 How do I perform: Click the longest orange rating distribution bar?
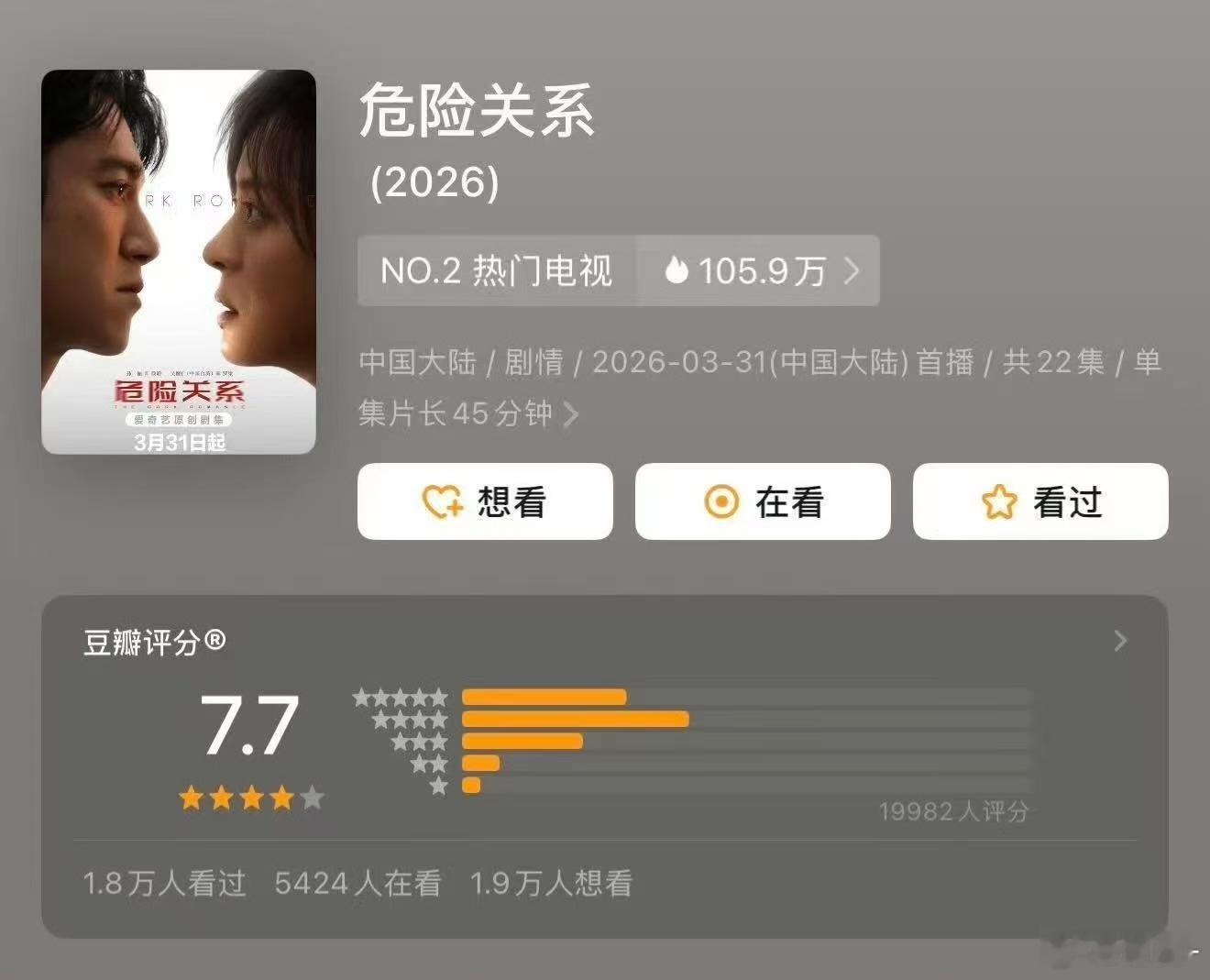click(x=577, y=720)
